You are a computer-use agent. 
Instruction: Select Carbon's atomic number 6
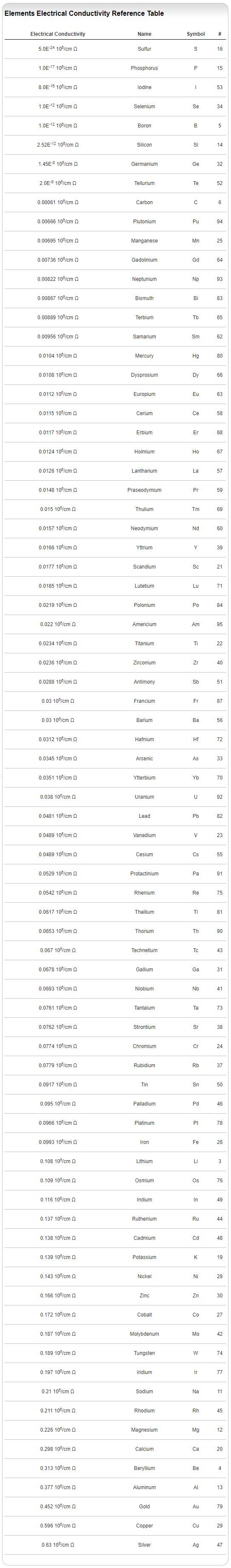click(x=220, y=202)
